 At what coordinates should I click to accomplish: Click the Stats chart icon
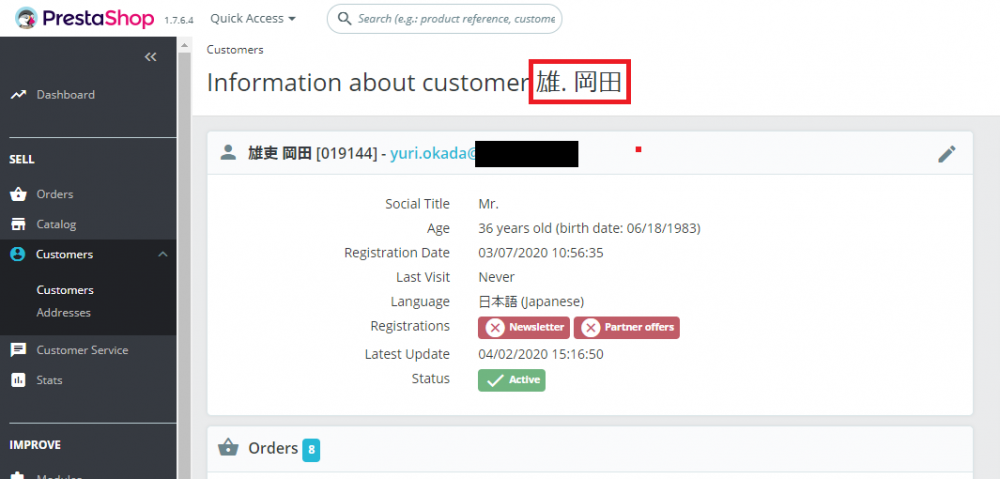pos(18,380)
